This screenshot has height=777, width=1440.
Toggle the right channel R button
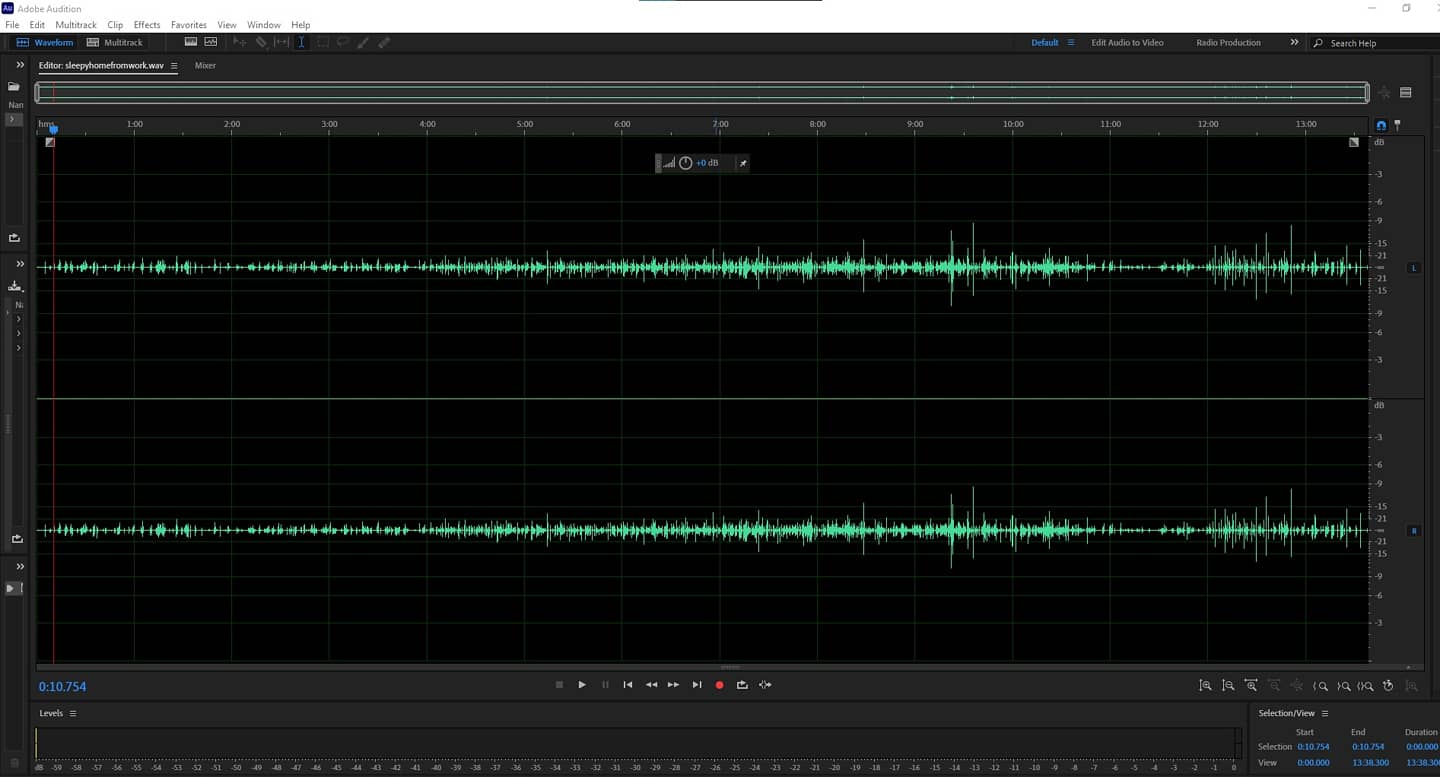tap(1414, 531)
